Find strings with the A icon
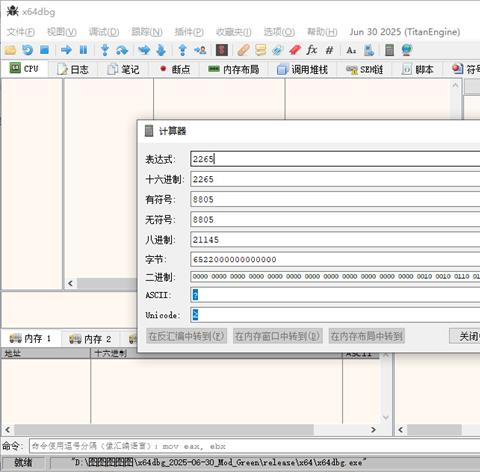Screen dimensions: 480x472 click(x=351, y=50)
